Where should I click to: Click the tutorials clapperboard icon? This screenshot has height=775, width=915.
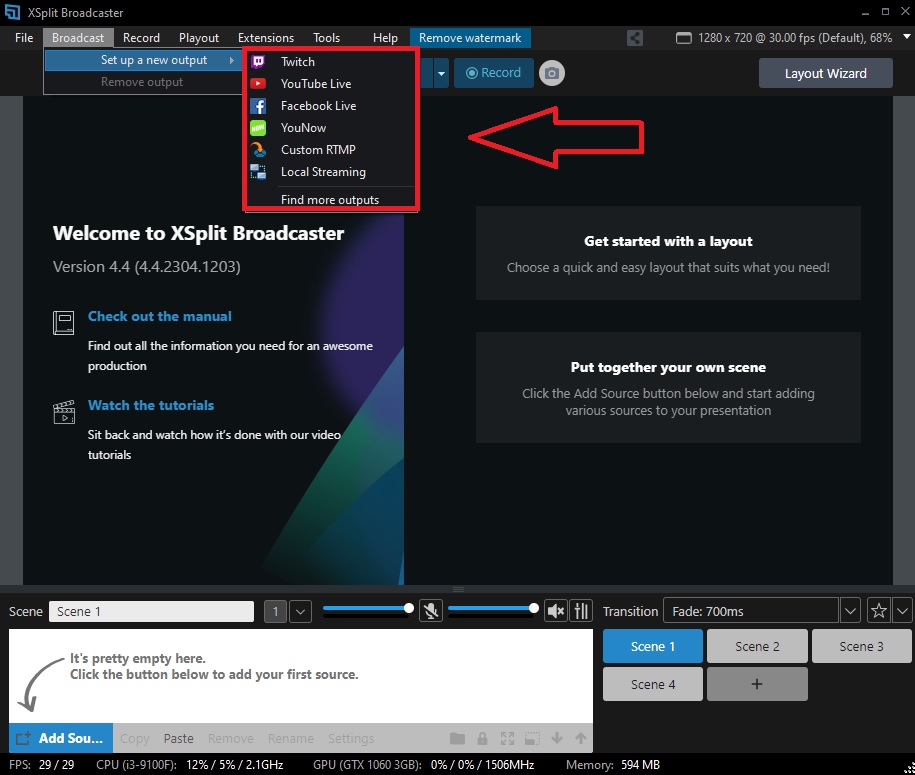click(64, 412)
